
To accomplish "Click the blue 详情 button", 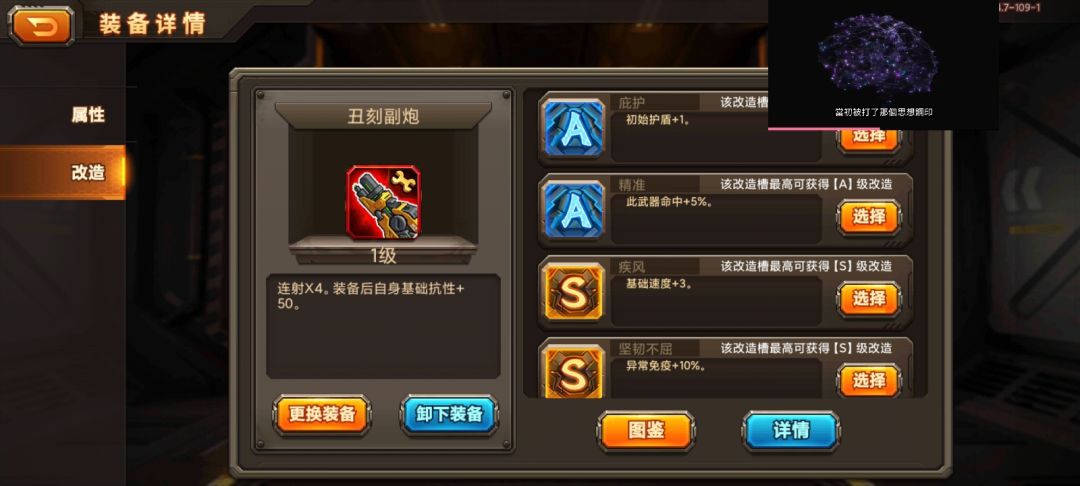I will coord(791,431).
